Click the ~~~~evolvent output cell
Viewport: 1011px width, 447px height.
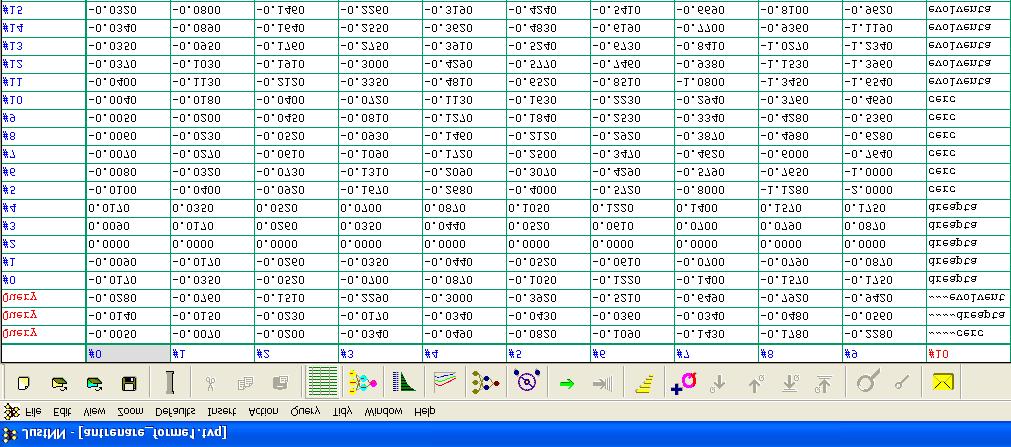click(x=968, y=298)
